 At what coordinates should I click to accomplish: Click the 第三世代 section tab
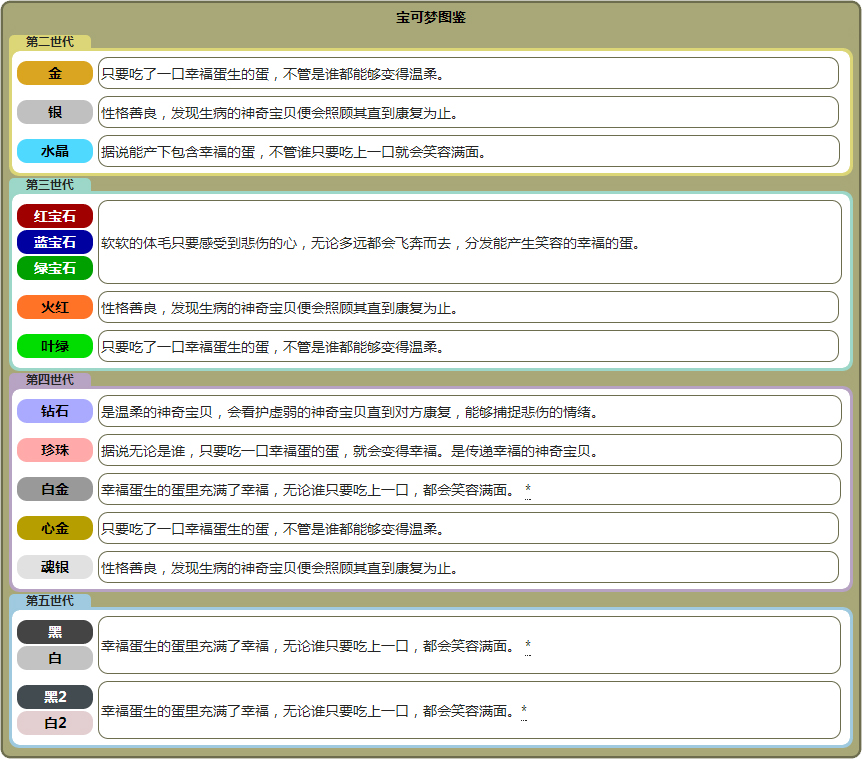click(x=50, y=185)
